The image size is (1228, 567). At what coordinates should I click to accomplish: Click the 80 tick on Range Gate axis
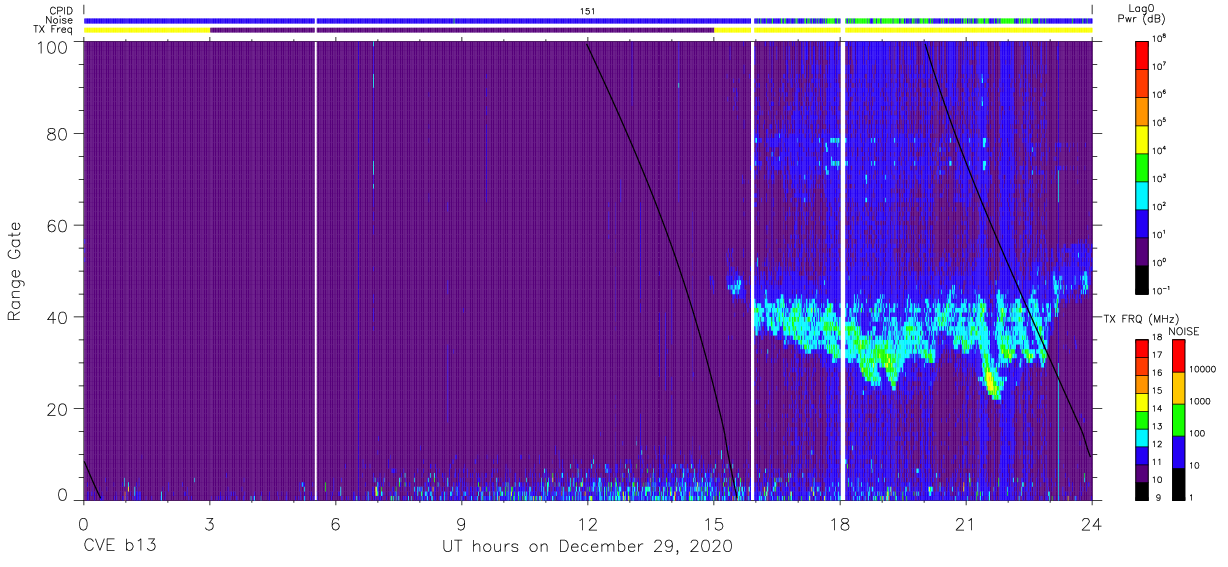57,135
